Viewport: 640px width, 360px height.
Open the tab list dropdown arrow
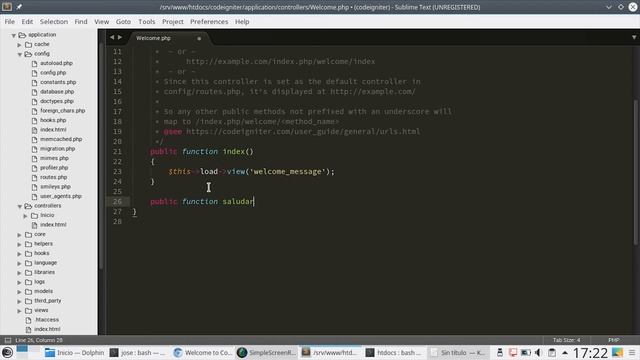coord(634,37)
